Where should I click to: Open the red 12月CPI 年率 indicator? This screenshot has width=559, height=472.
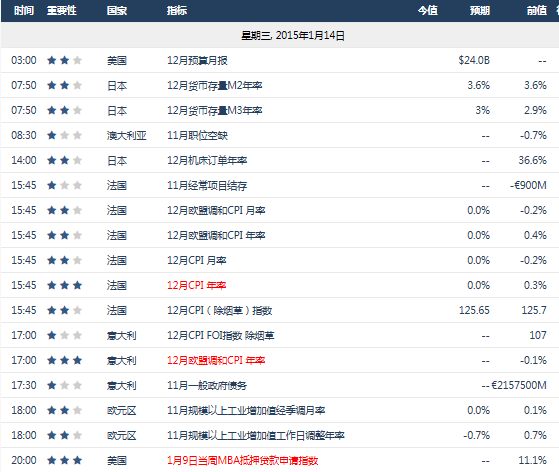(x=196, y=285)
